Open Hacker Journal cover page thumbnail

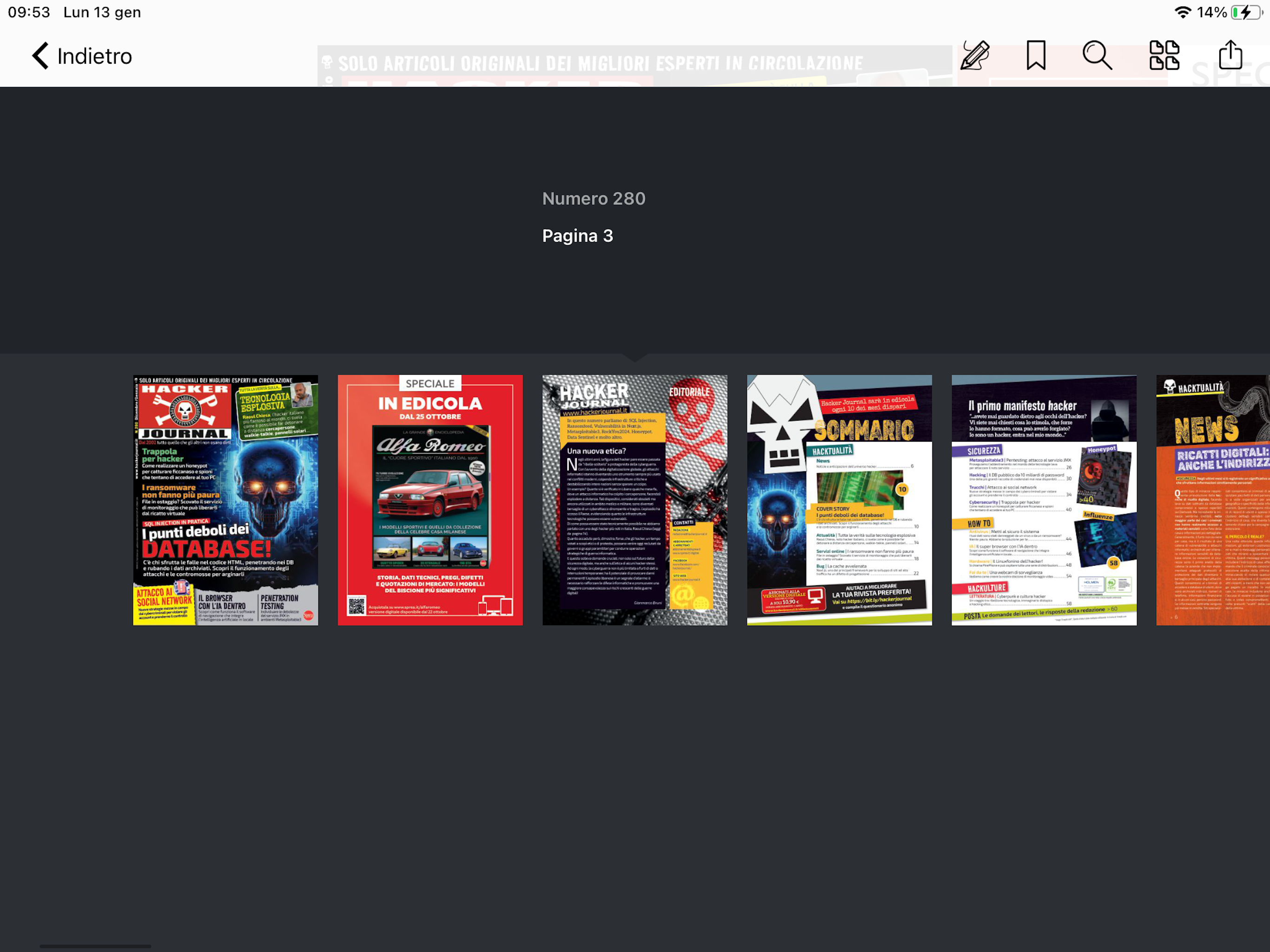[225, 500]
